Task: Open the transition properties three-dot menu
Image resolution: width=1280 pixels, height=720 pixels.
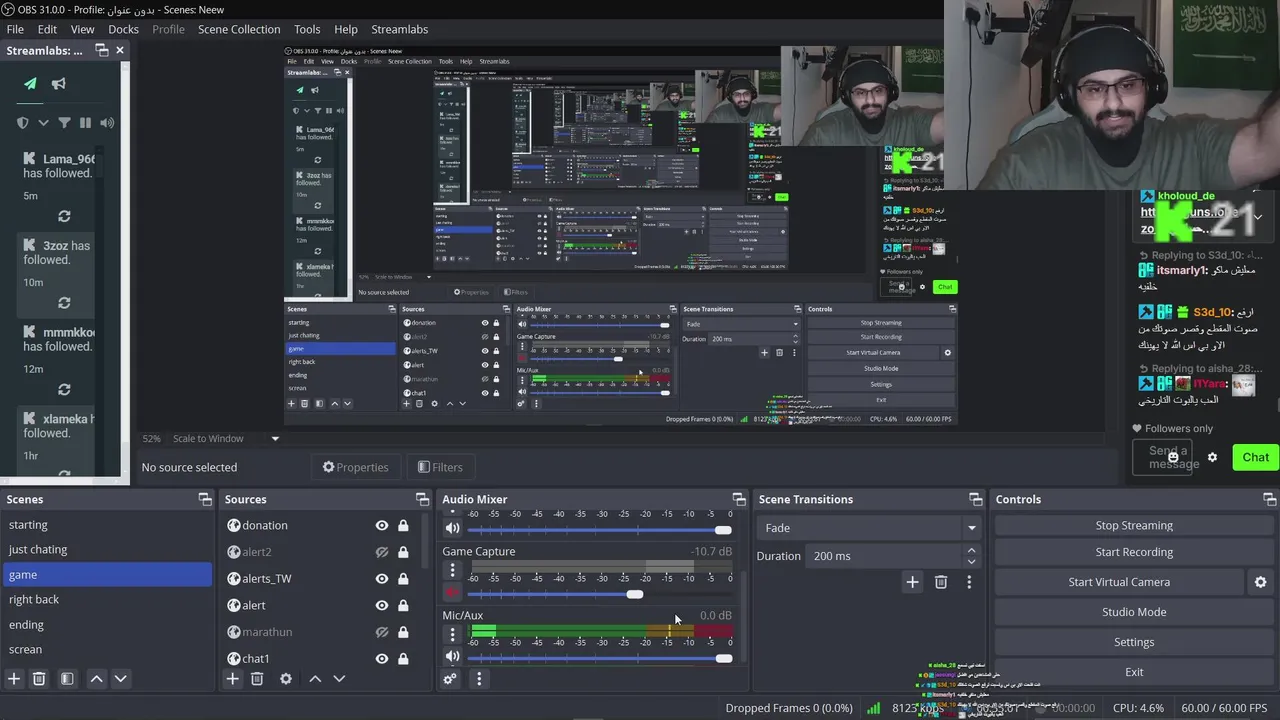Action: pos(969,582)
